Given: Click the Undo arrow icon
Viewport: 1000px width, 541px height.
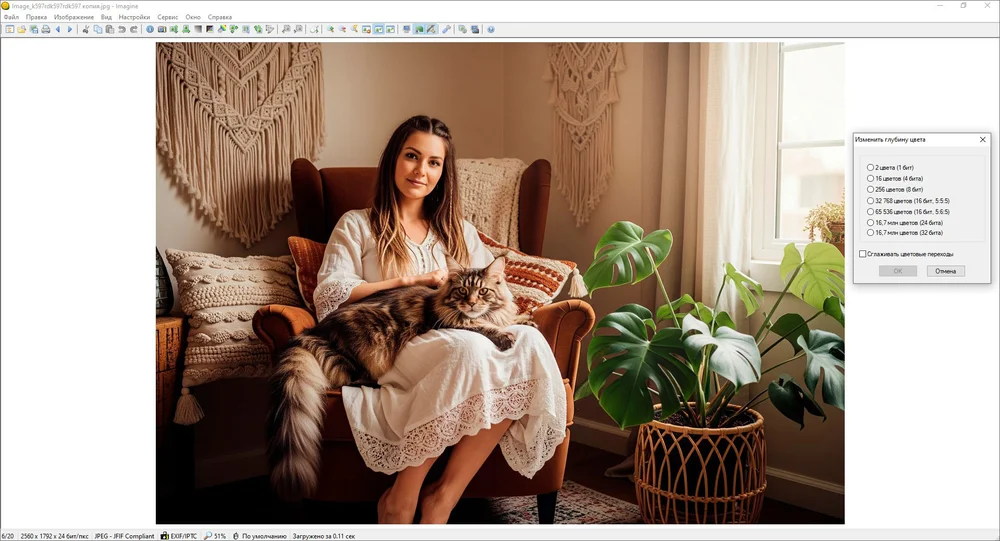Looking at the screenshot, I should tap(122, 30).
